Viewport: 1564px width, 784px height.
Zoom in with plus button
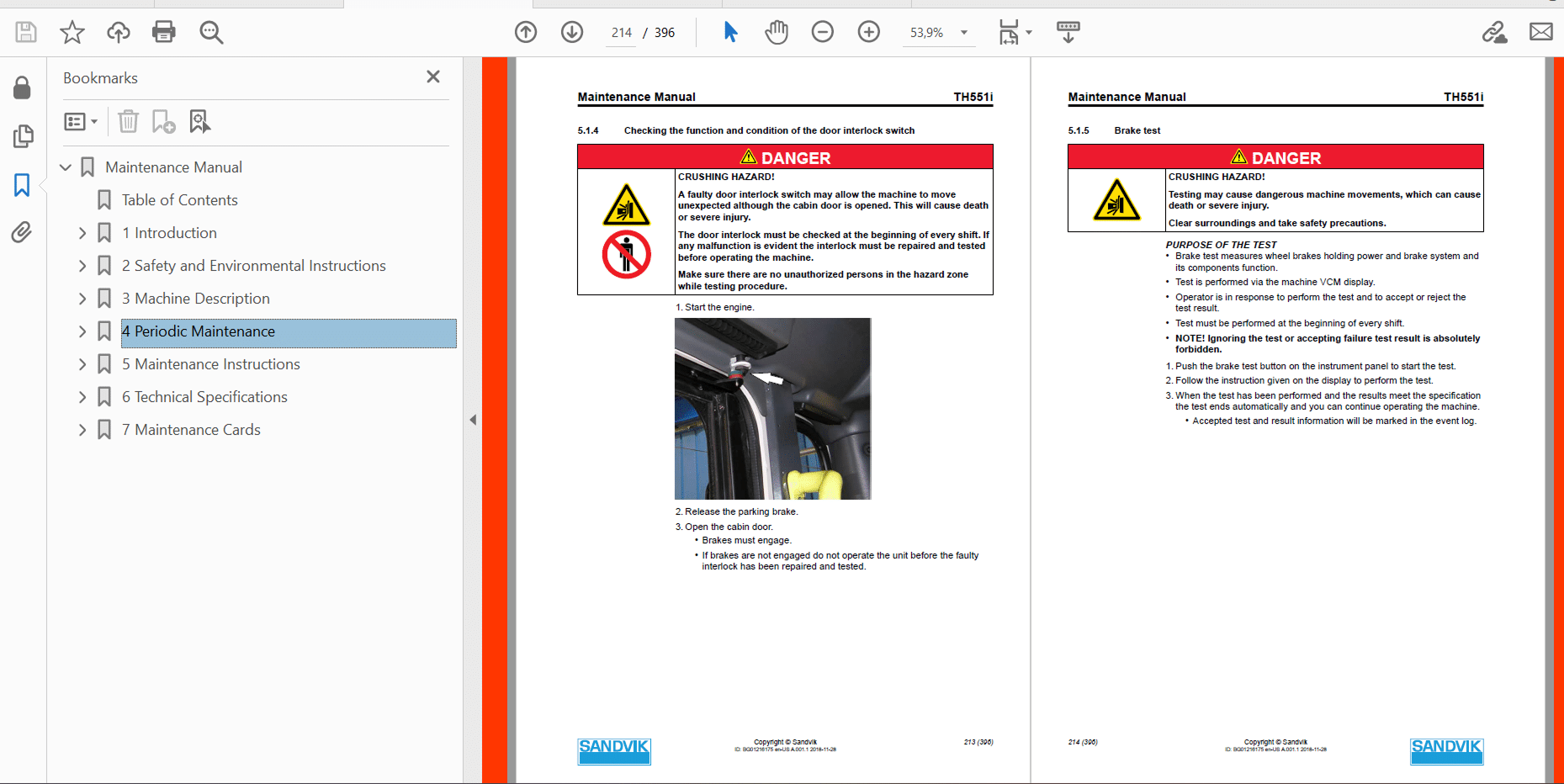(869, 32)
